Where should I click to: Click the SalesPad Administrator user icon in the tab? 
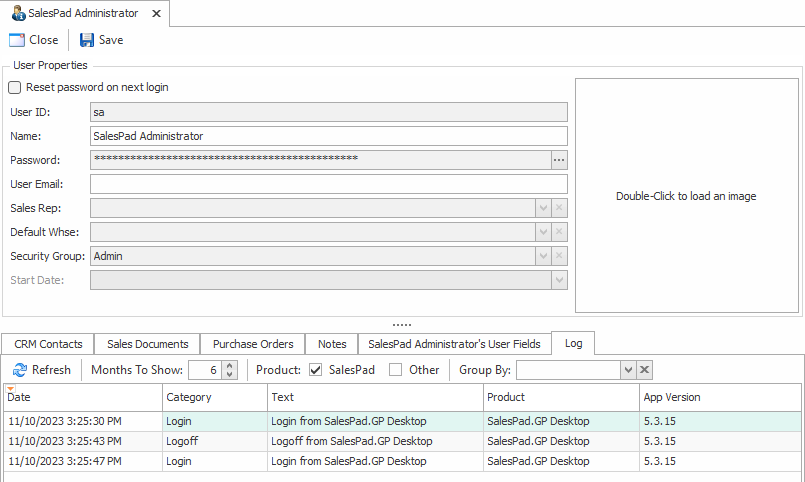click(x=18, y=13)
